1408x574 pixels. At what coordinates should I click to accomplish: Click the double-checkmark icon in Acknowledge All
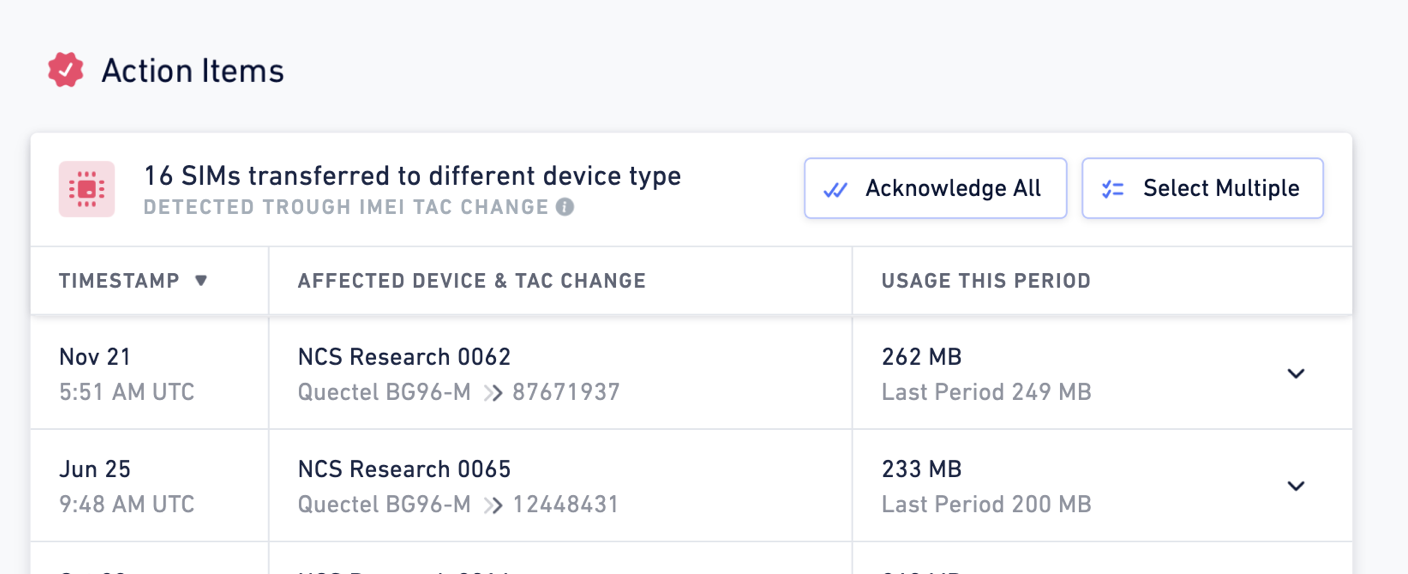(836, 189)
